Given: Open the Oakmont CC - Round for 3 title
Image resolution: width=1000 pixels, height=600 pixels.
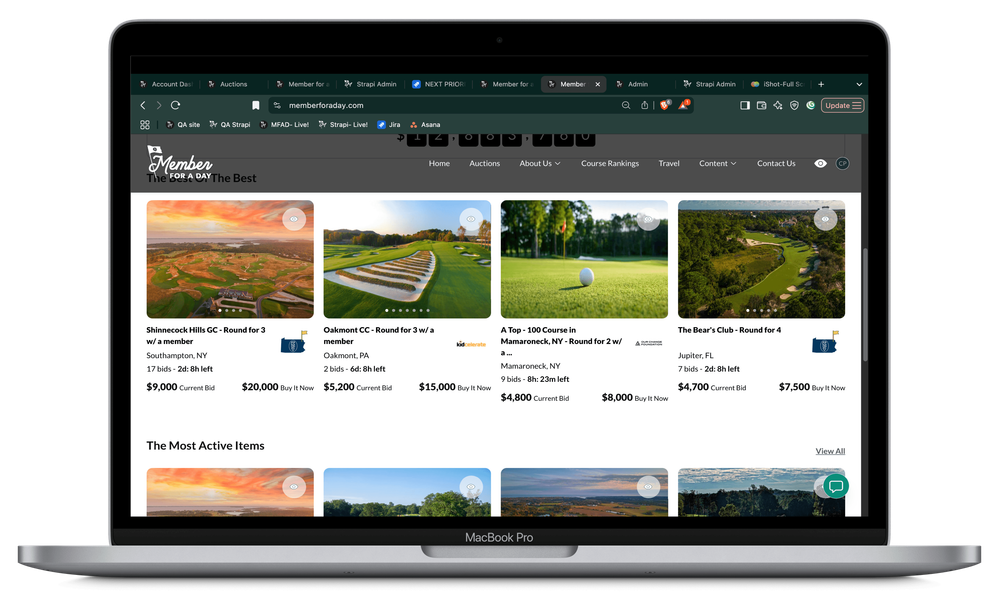Looking at the screenshot, I should [x=379, y=336].
